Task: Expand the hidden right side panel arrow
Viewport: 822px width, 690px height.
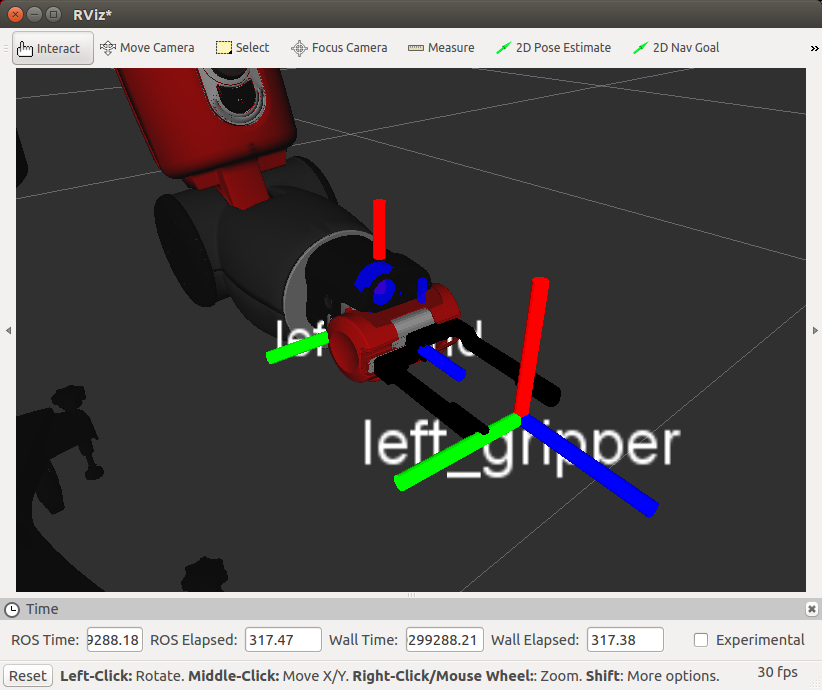Action: (815, 330)
